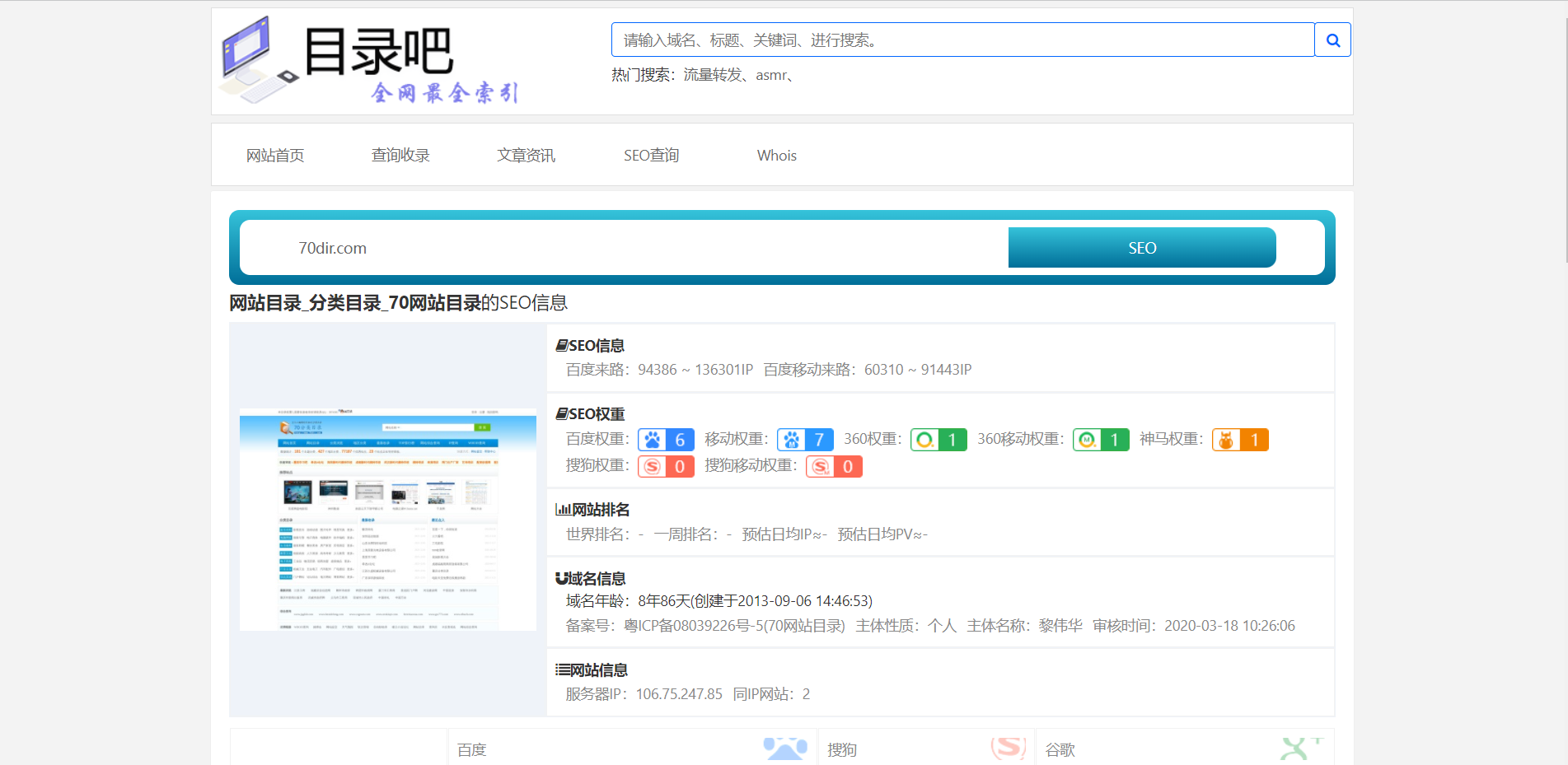
Task: Open the Whois nav item
Action: [777, 156]
